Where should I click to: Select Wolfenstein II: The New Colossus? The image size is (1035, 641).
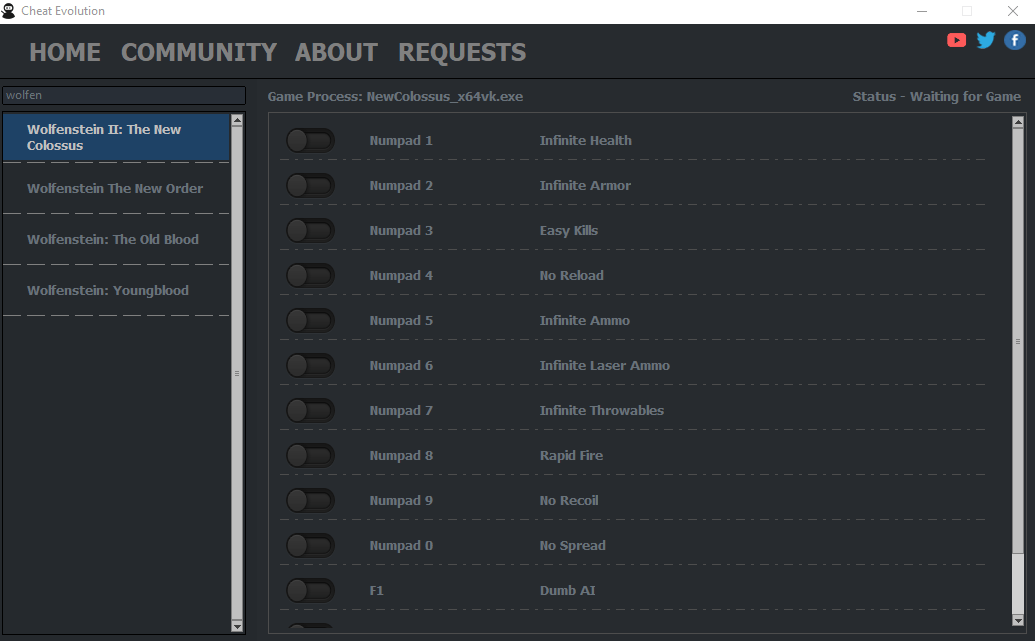pyautogui.click(x=116, y=137)
